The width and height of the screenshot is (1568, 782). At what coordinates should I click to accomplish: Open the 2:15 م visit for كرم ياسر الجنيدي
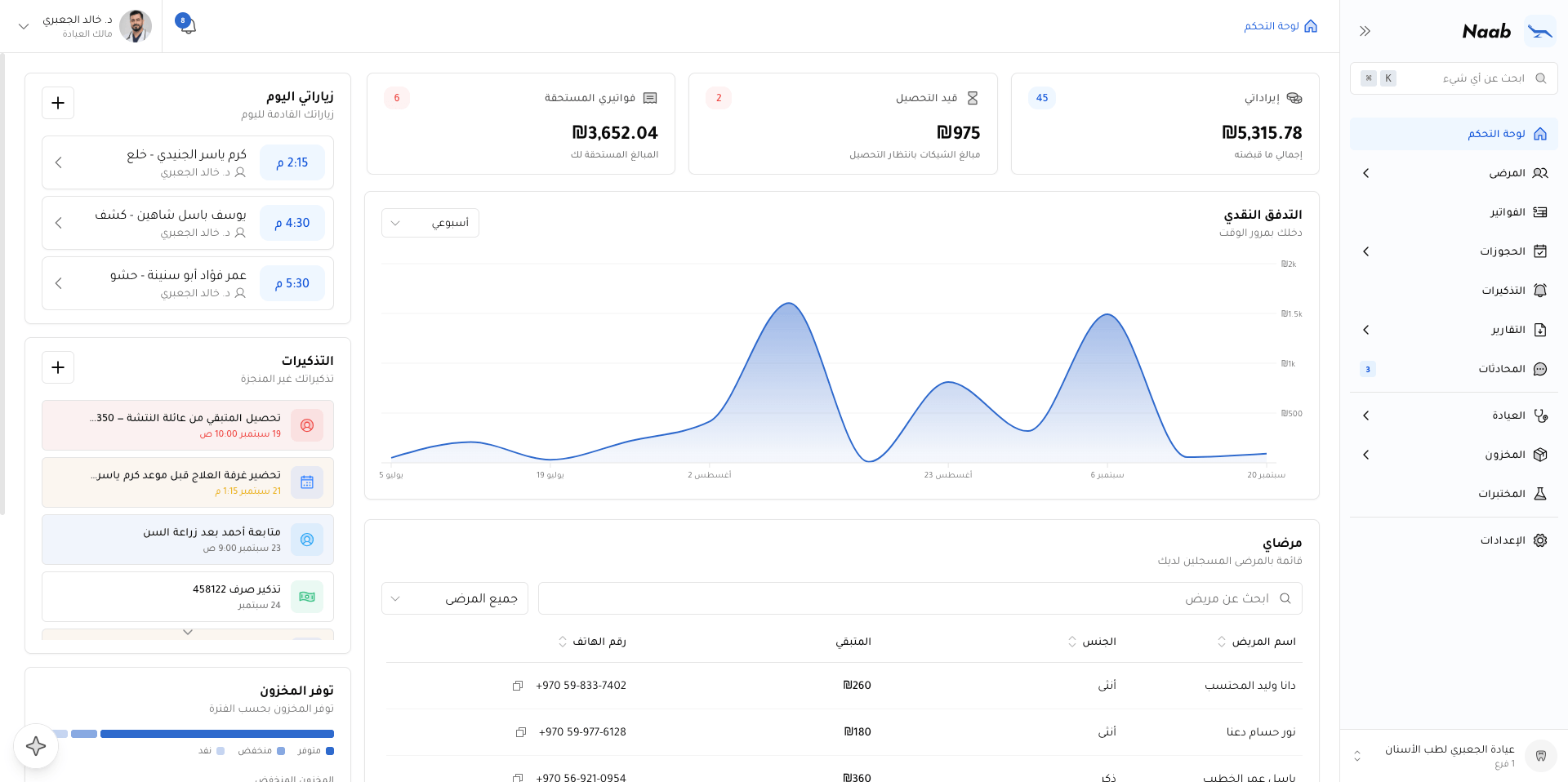[x=188, y=162]
